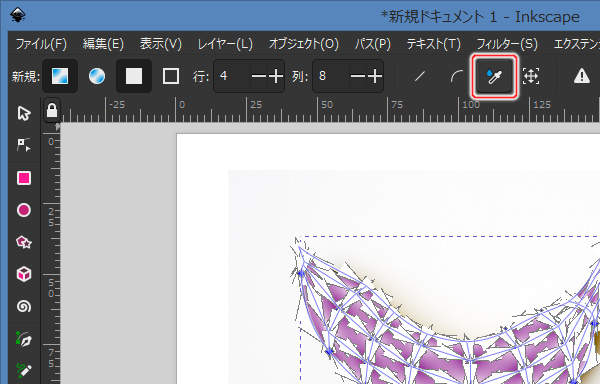
Task: Select the Rectangle tool
Action: coord(24,178)
